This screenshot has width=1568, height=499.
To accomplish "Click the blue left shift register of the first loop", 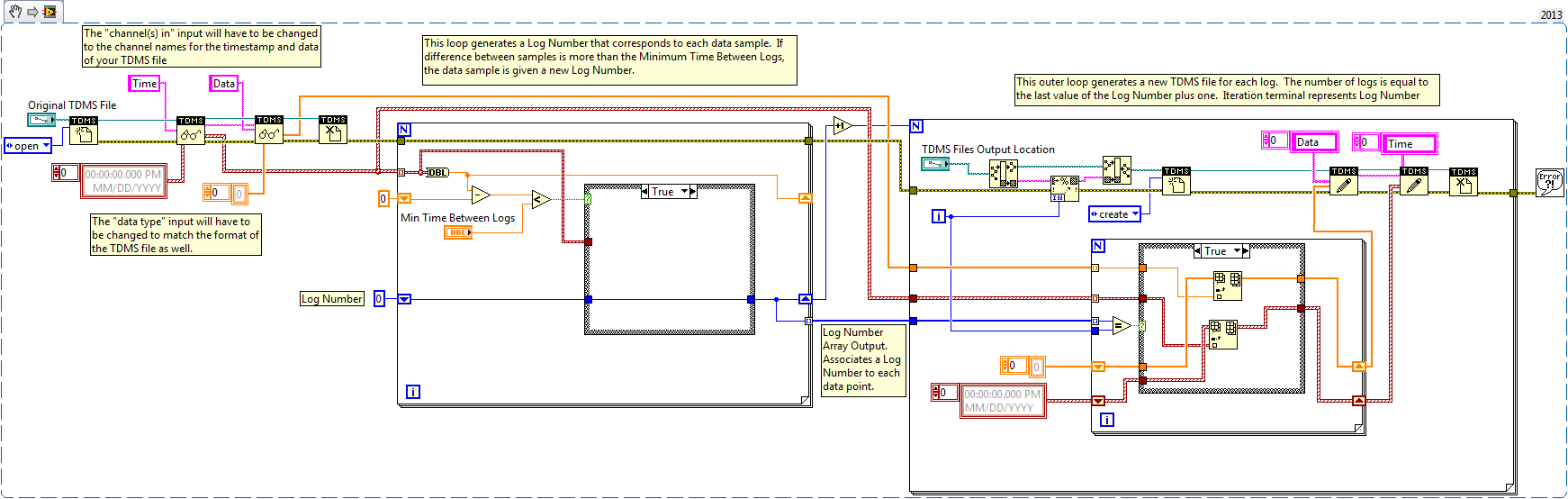I will [405, 299].
